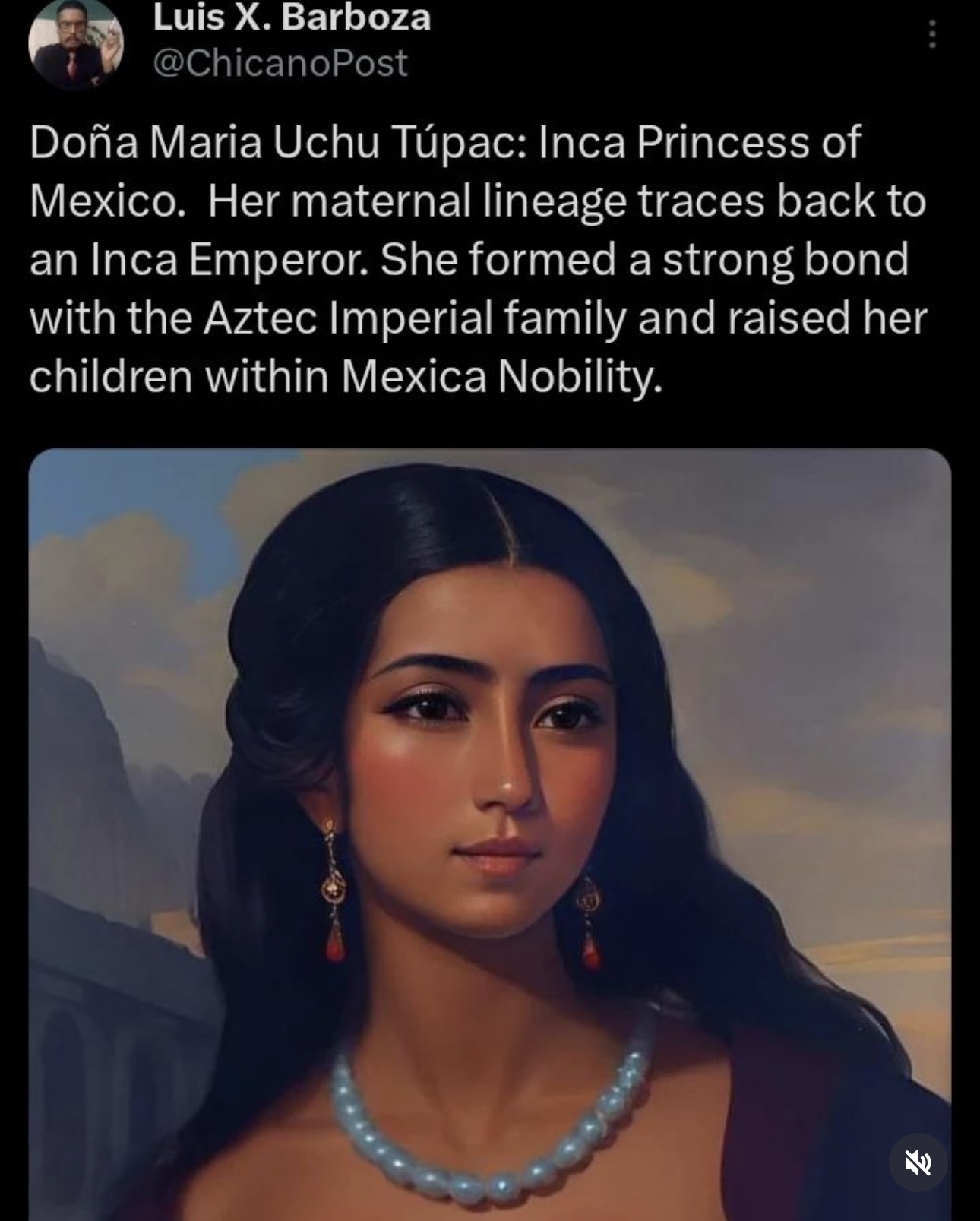Click the words "Mexica Nobility"
This screenshot has width=980, height=1221.
[501, 376]
